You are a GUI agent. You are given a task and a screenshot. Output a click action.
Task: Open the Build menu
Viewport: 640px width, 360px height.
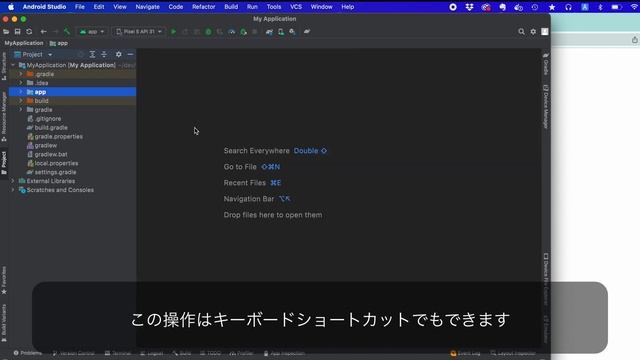point(231,7)
